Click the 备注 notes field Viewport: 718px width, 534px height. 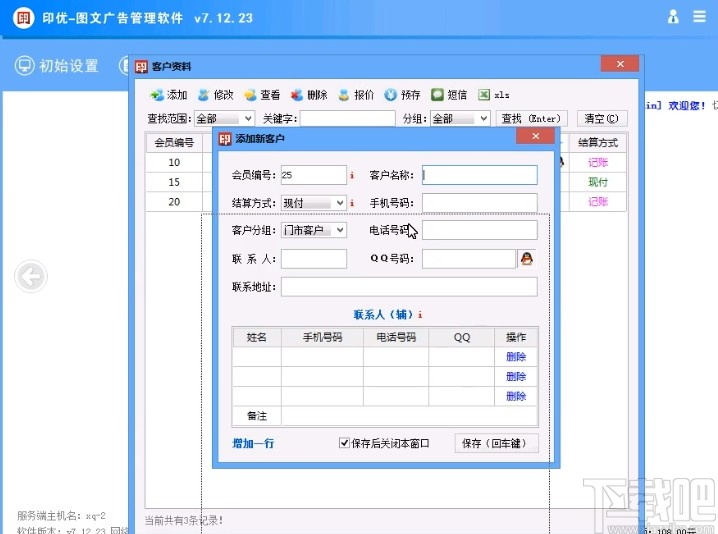tap(409, 416)
